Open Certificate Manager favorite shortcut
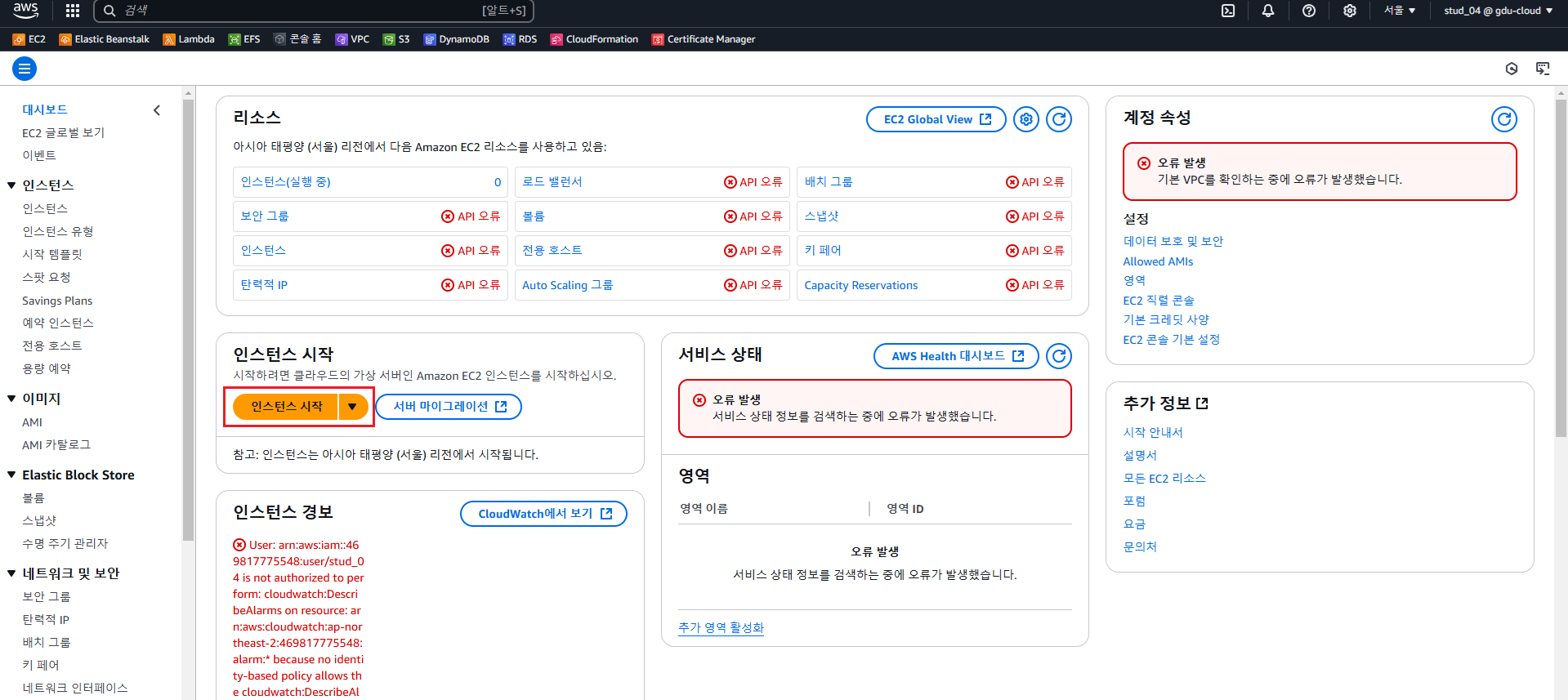Image resolution: width=1568 pixels, height=700 pixels. click(704, 39)
